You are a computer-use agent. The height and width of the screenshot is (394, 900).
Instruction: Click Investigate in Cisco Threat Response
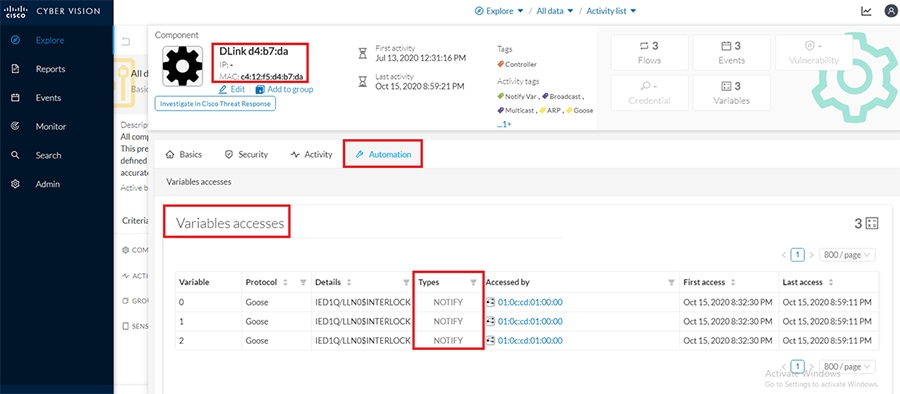215,104
